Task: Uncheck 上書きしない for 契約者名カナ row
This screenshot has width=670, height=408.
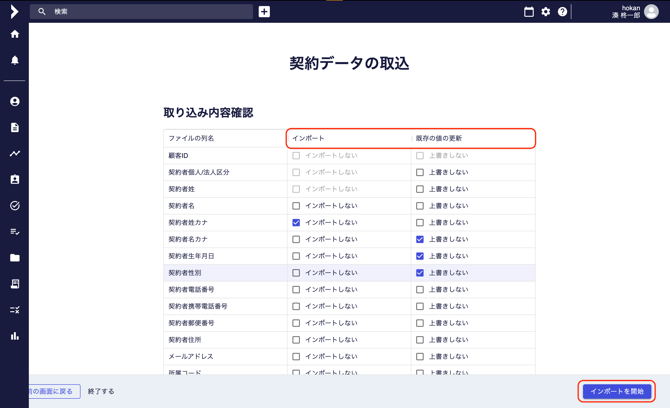Action: pyautogui.click(x=420, y=239)
